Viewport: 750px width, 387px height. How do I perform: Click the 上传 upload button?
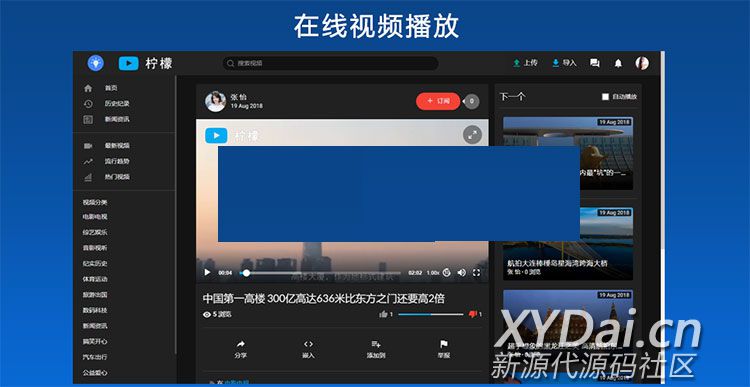pos(525,63)
